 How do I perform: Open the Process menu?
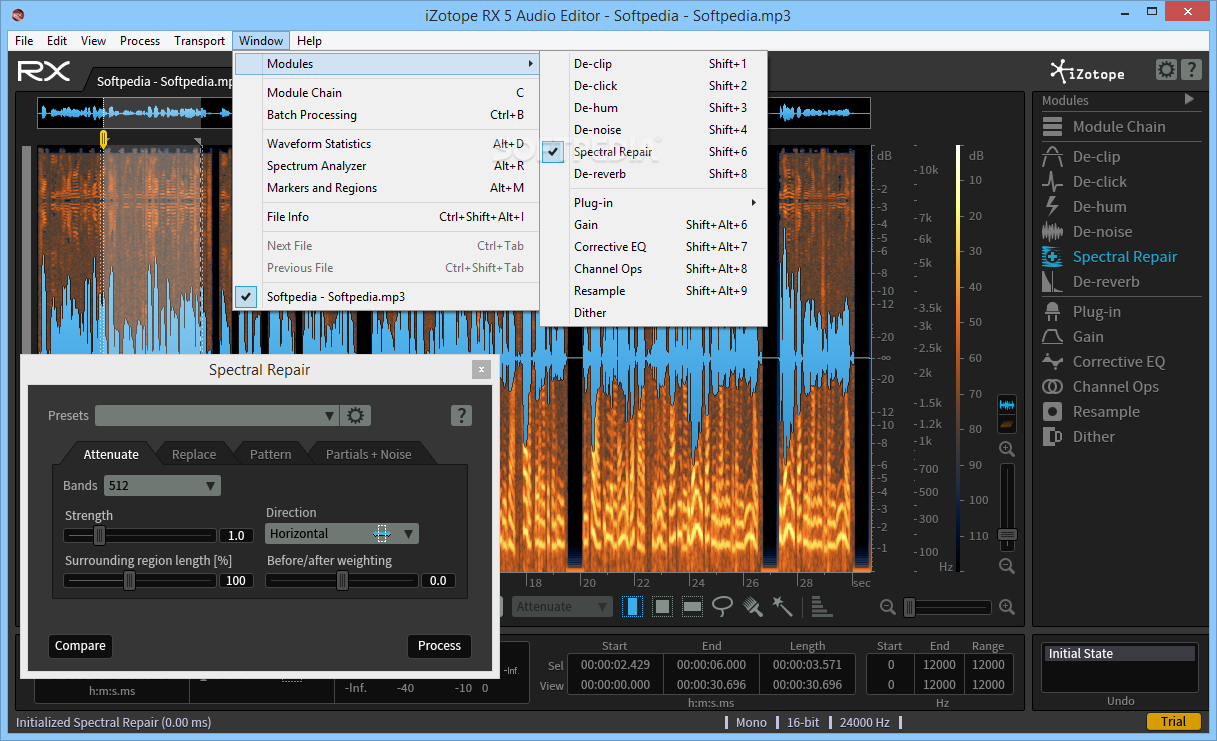140,41
